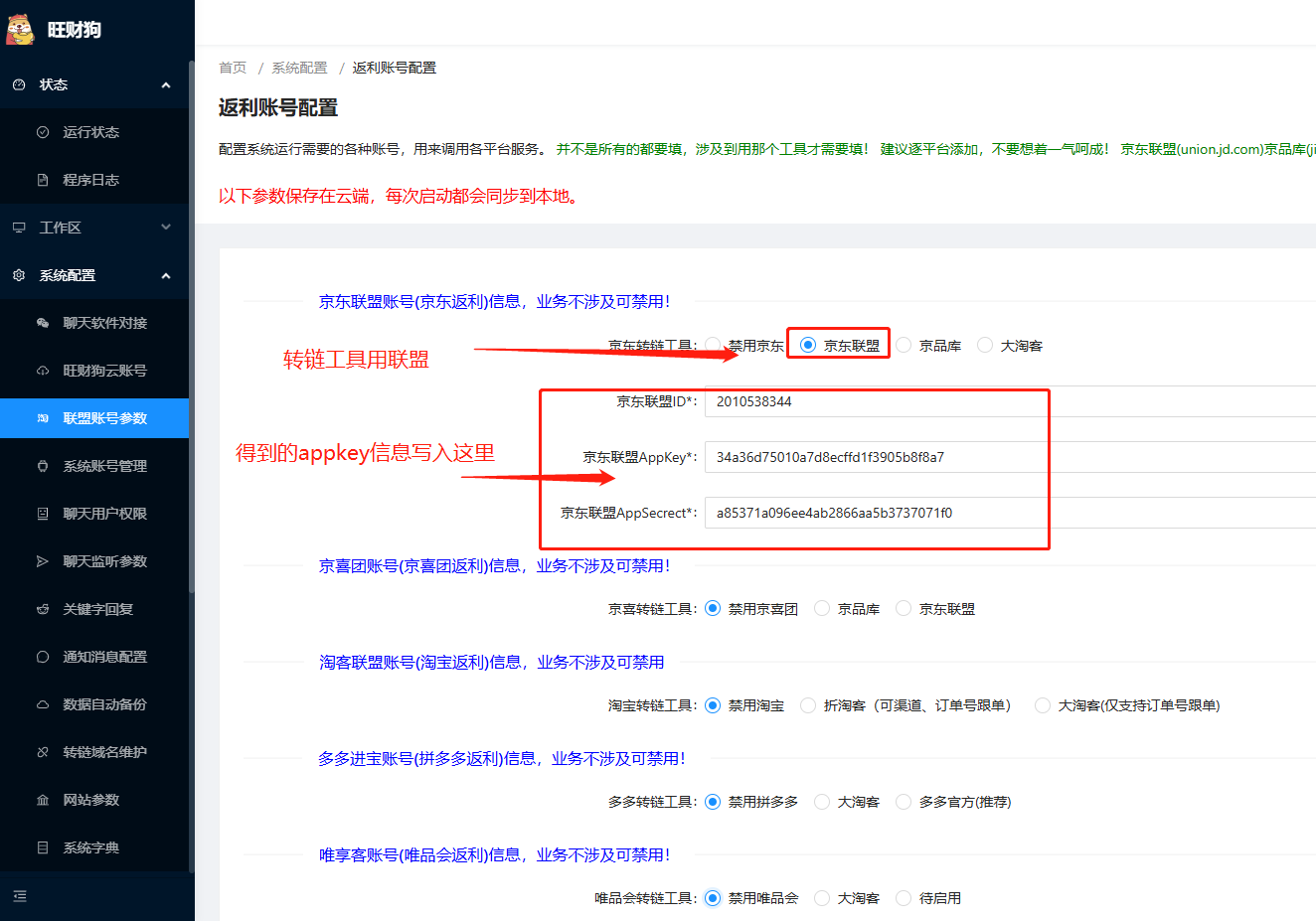The height and width of the screenshot is (921, 1316).
Task: Click the 京东联盟ID input field
Action: pyautogui.click(x=1004, y=401)
